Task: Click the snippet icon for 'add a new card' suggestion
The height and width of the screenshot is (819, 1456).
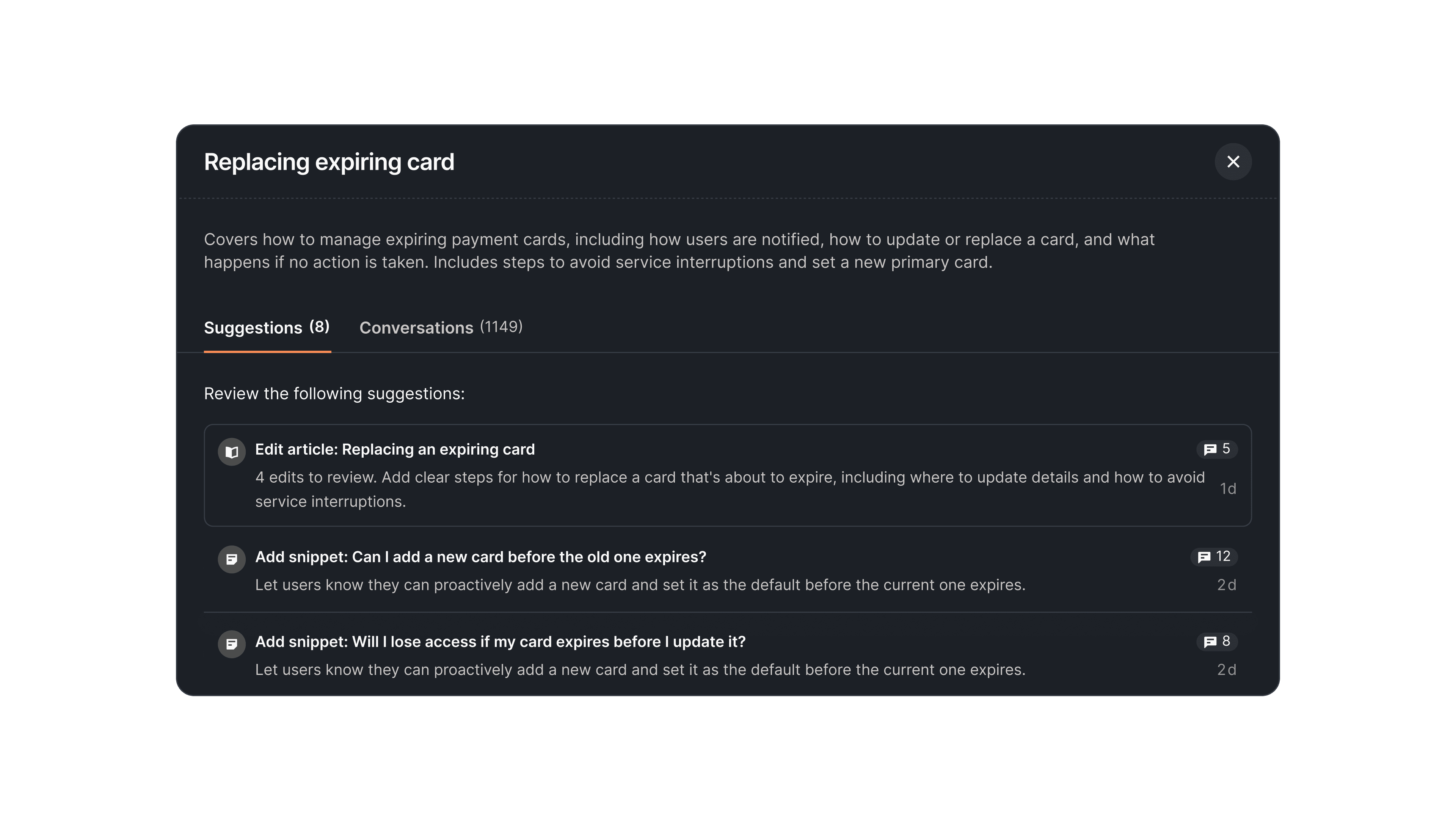Action: point(232,559)
